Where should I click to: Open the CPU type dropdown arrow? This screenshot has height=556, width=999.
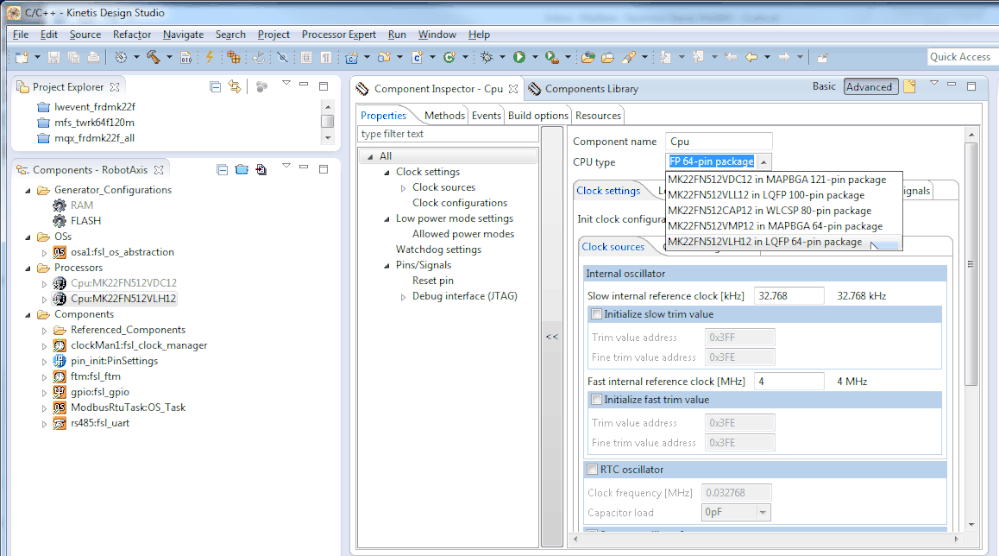764,162
